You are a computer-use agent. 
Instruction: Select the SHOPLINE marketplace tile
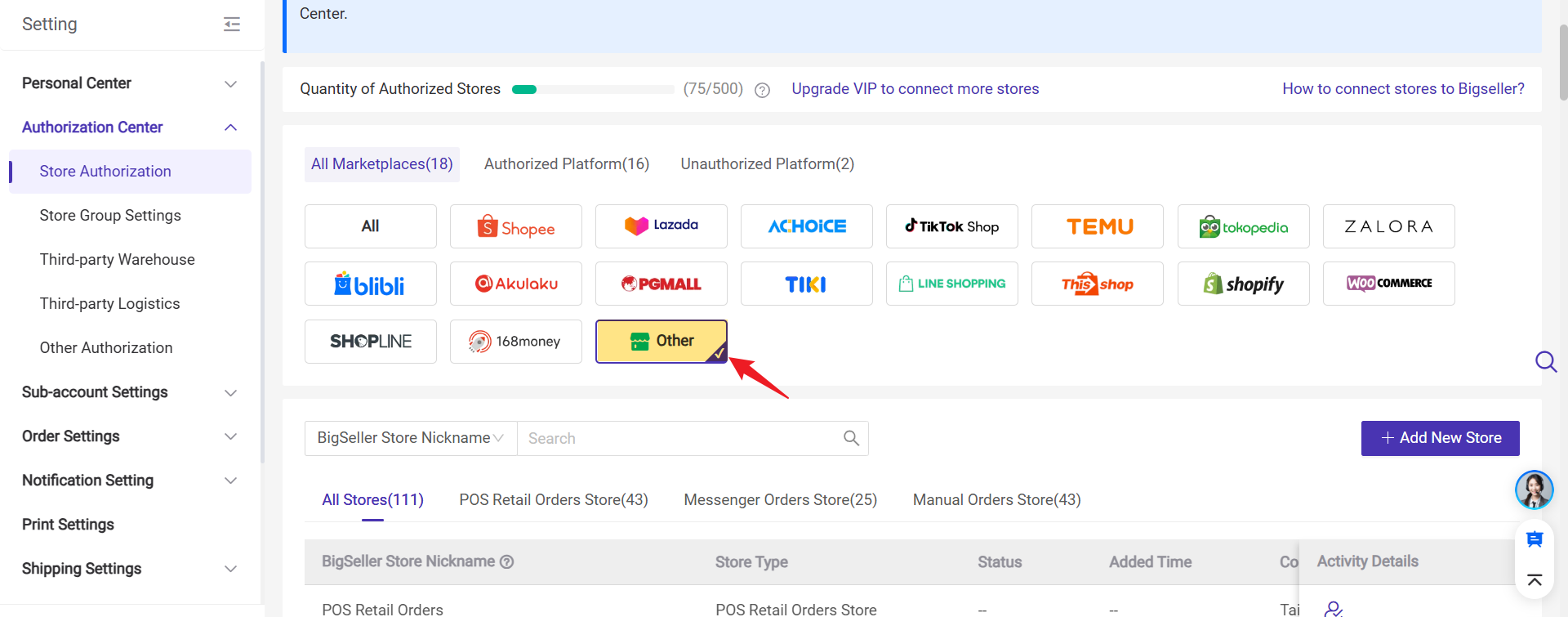[371, 342]
